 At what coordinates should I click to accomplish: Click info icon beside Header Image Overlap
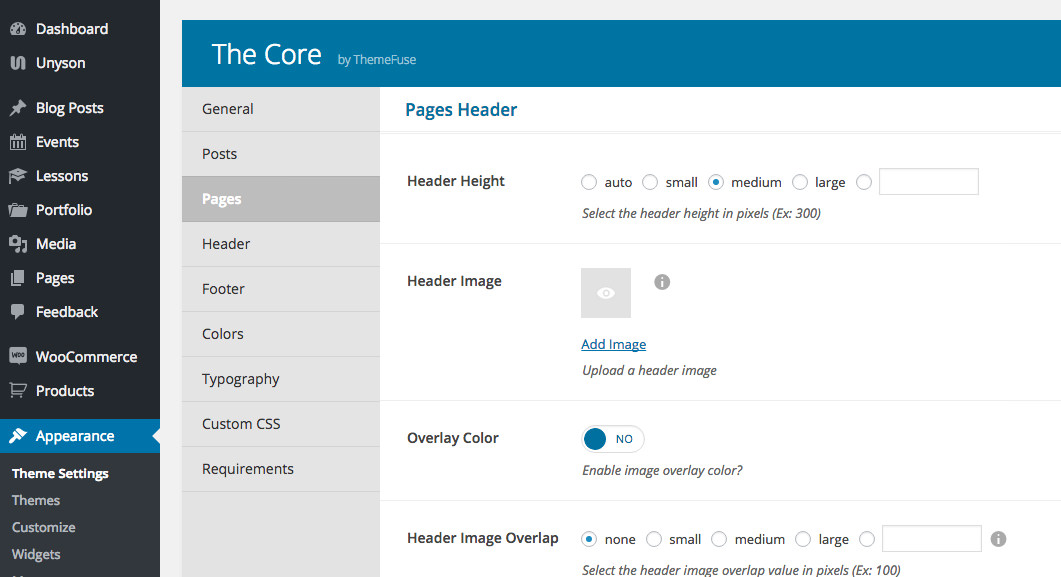click(998, 539)
